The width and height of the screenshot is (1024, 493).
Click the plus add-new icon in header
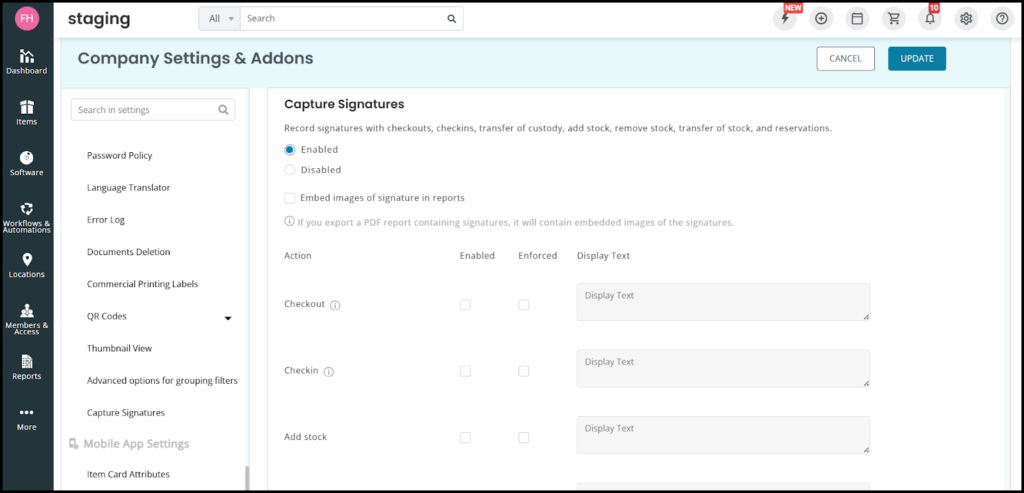click(x=821, y=18)
